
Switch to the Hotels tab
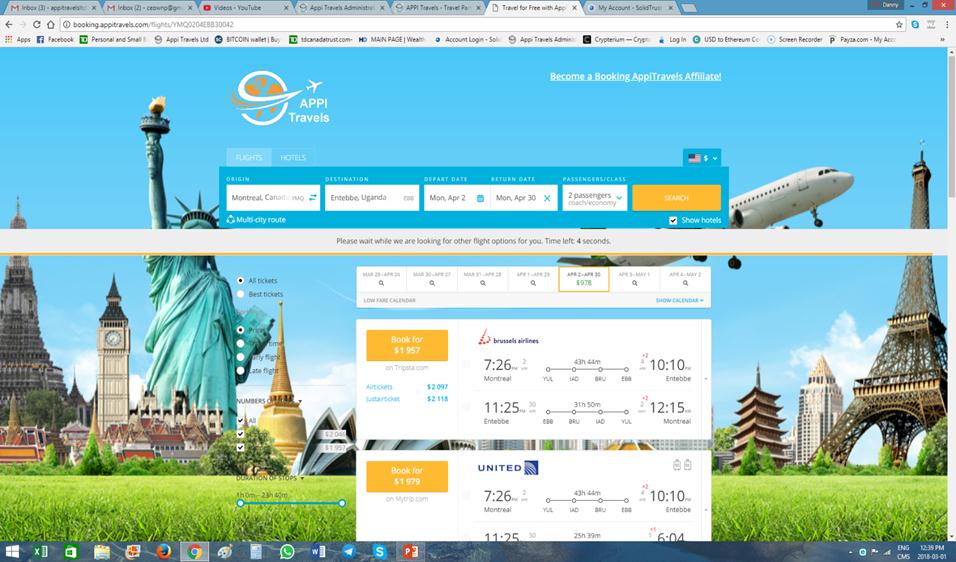[x=292, y=158]
